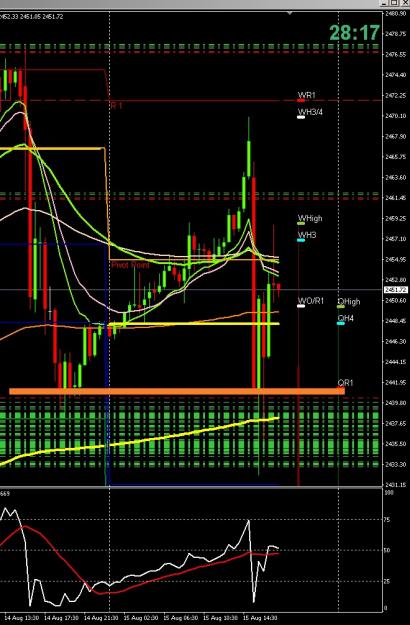The height and width of the screenshot is (625, 410).
Task: Select the WO/R1 level label
Action: tap(311, 301)
